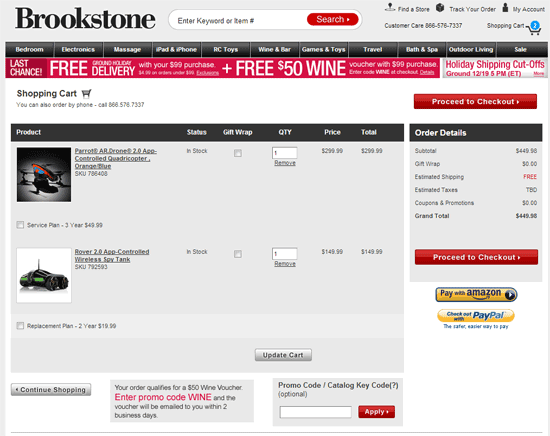Open the RC Toys menu
This screenshot has width=550, height=436.
(226, 49)
